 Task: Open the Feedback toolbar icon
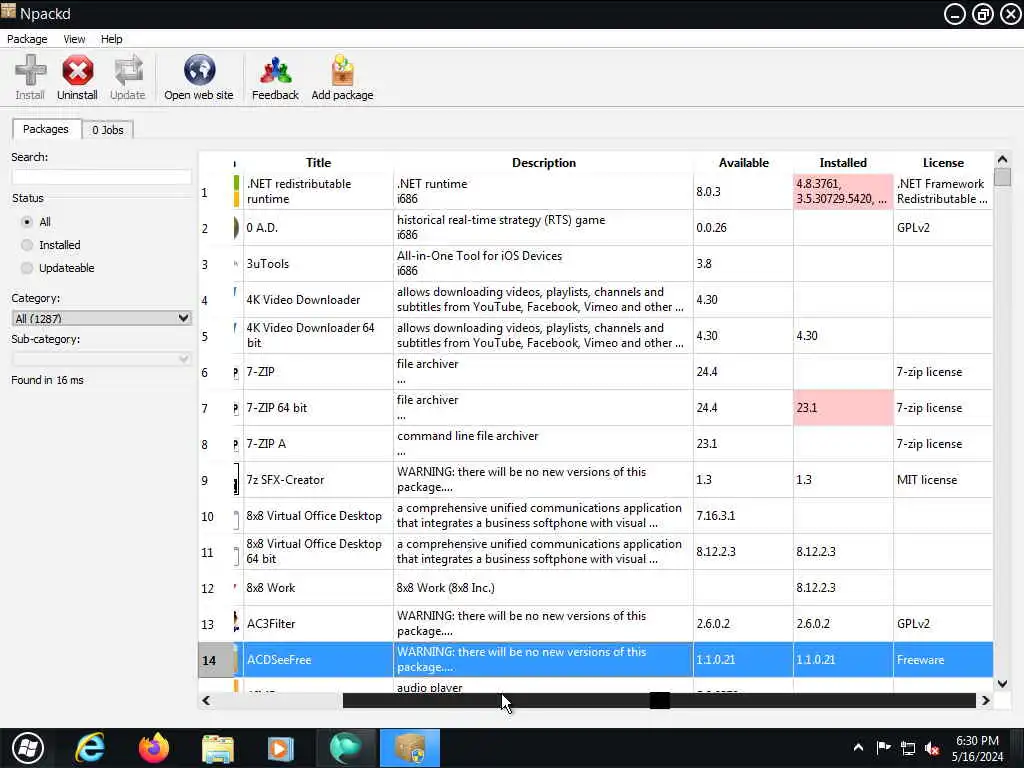pos(276,71)
